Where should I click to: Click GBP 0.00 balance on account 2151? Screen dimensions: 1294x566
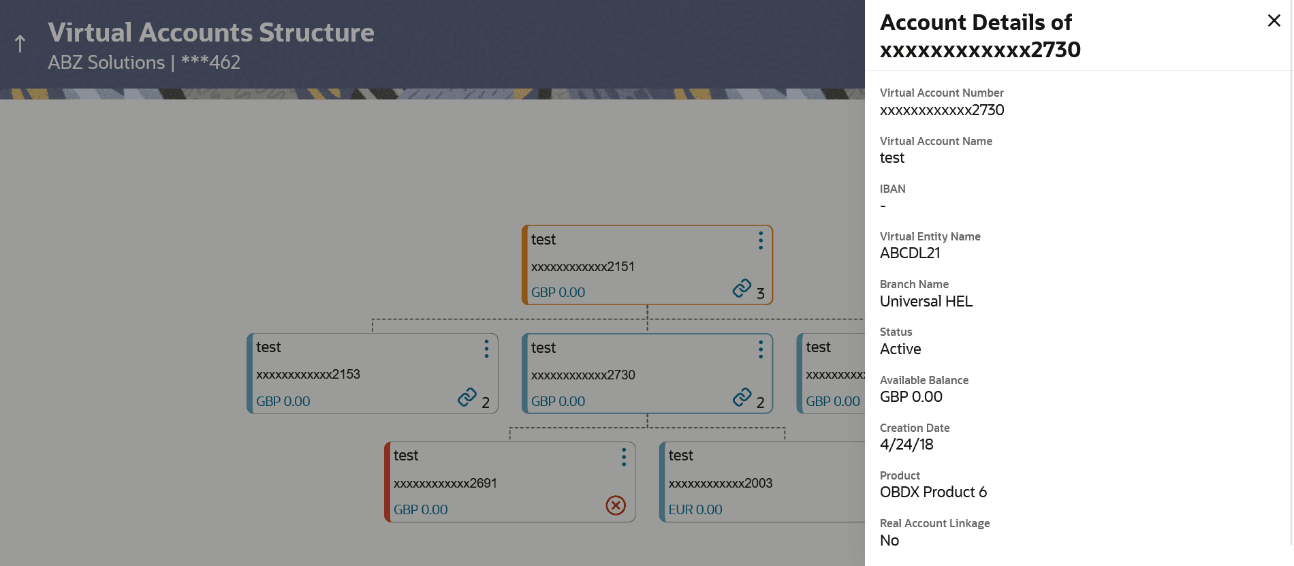(x=558, y=293)
